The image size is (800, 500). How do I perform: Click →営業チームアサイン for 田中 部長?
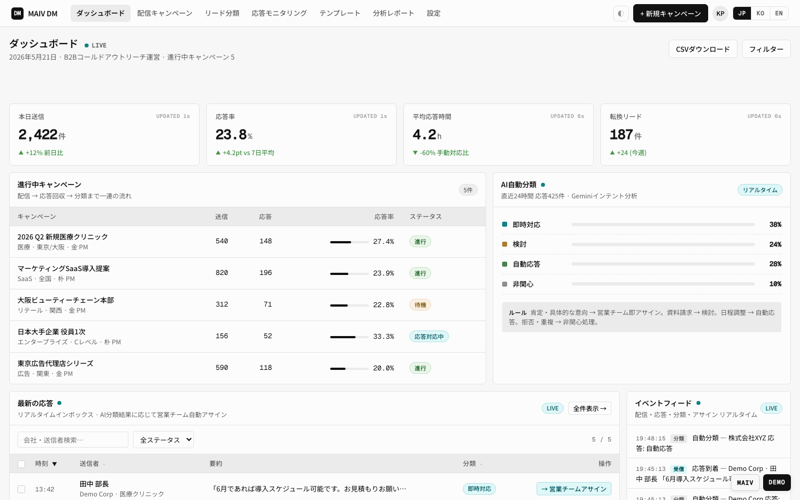point(574,489)
